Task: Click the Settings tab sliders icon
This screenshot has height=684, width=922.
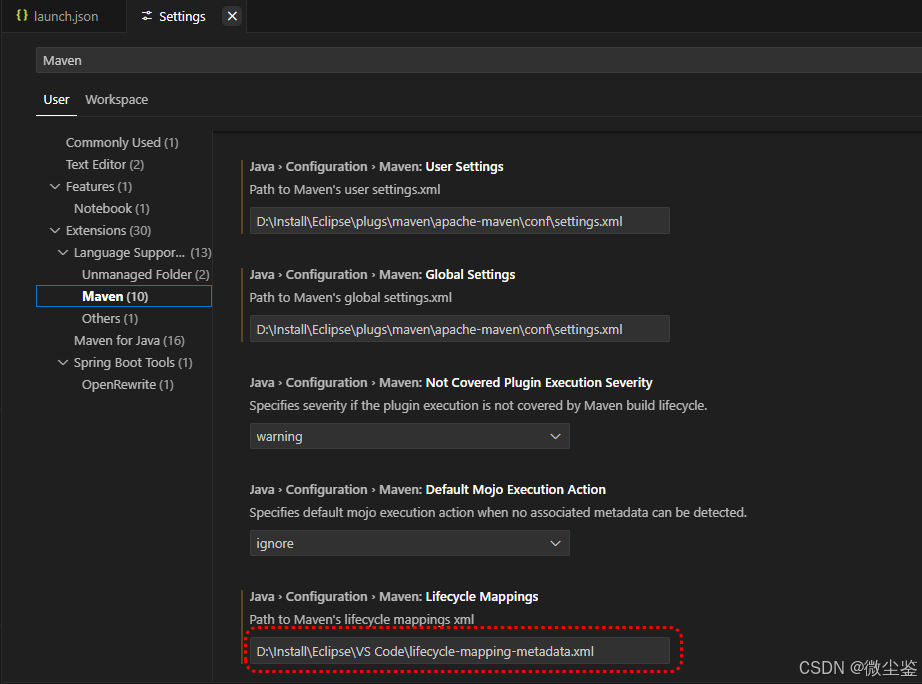Action: (147, 16)
